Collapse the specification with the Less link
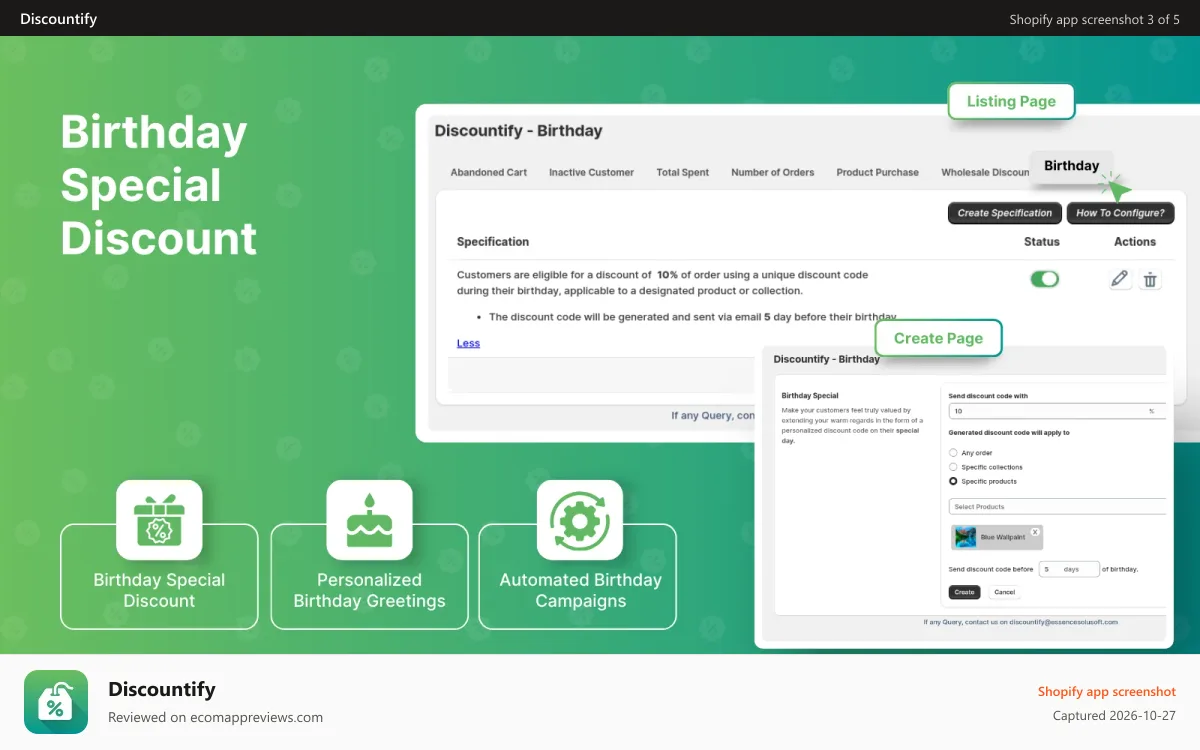Screen dimensions: 1200x750 point(468,343)
